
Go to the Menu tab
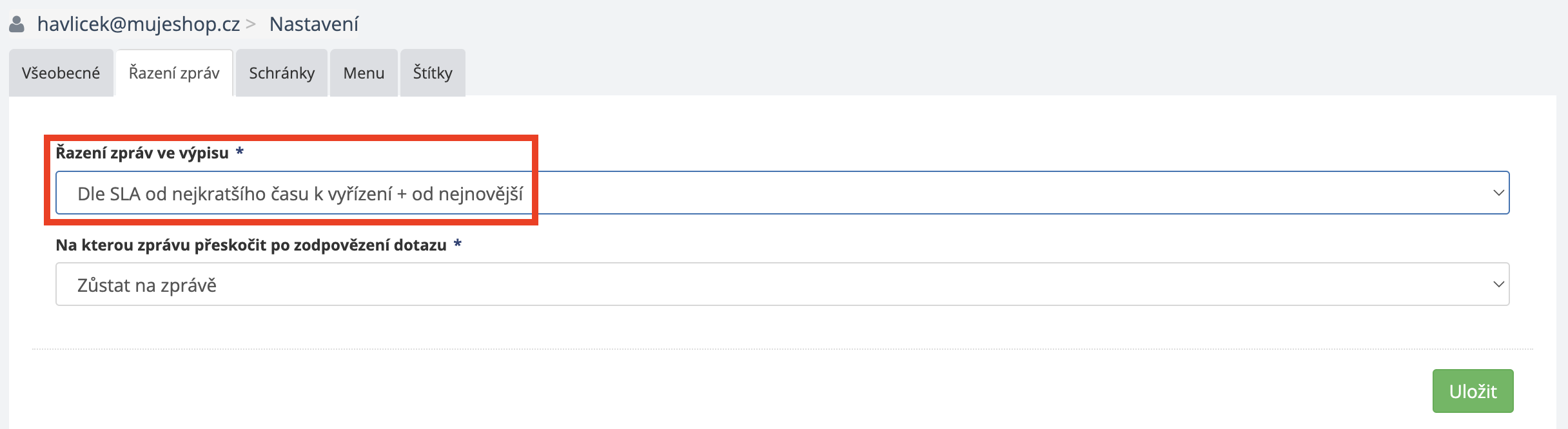(x=364, y=73)
